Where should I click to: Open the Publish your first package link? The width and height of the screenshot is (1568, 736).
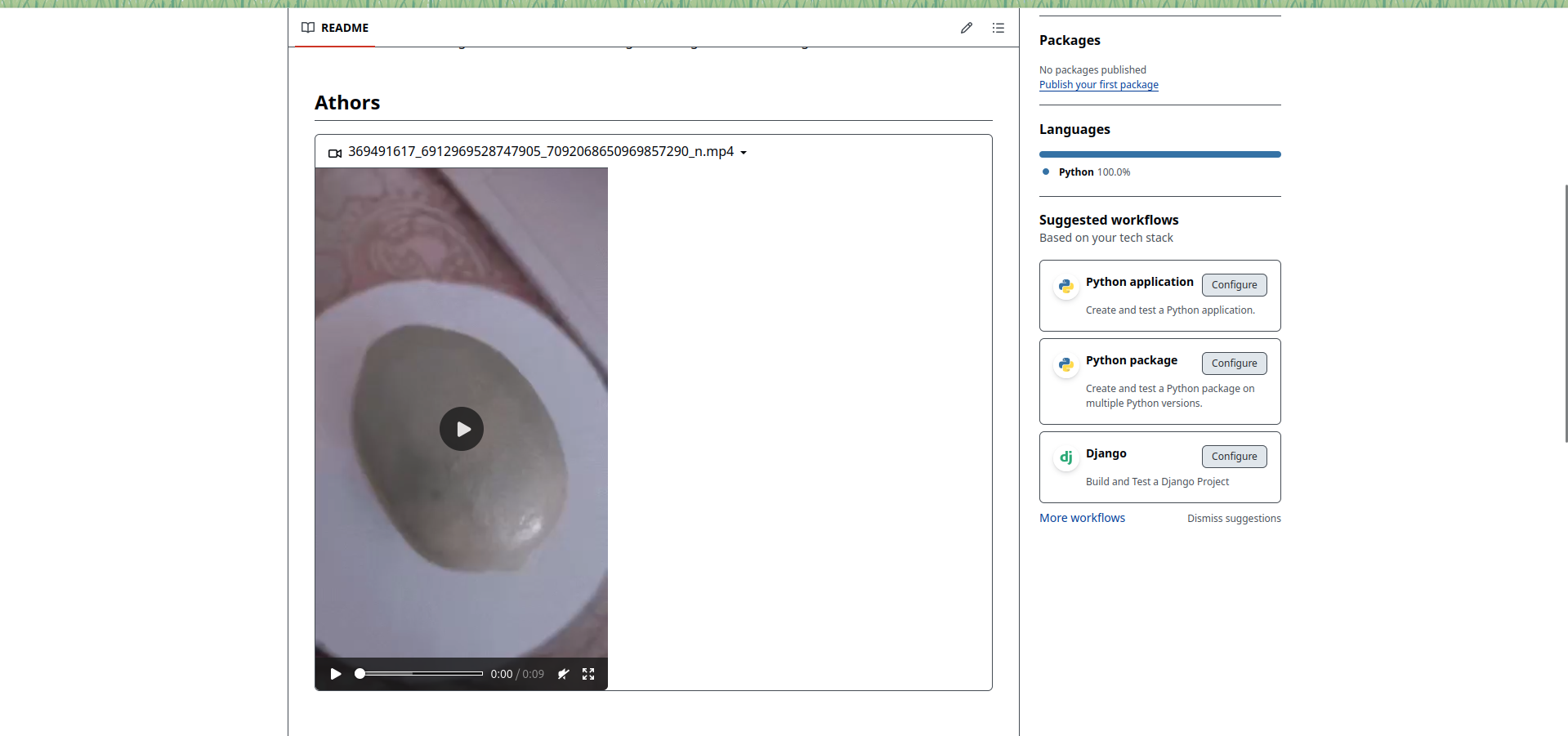[x=1098, y=84]
